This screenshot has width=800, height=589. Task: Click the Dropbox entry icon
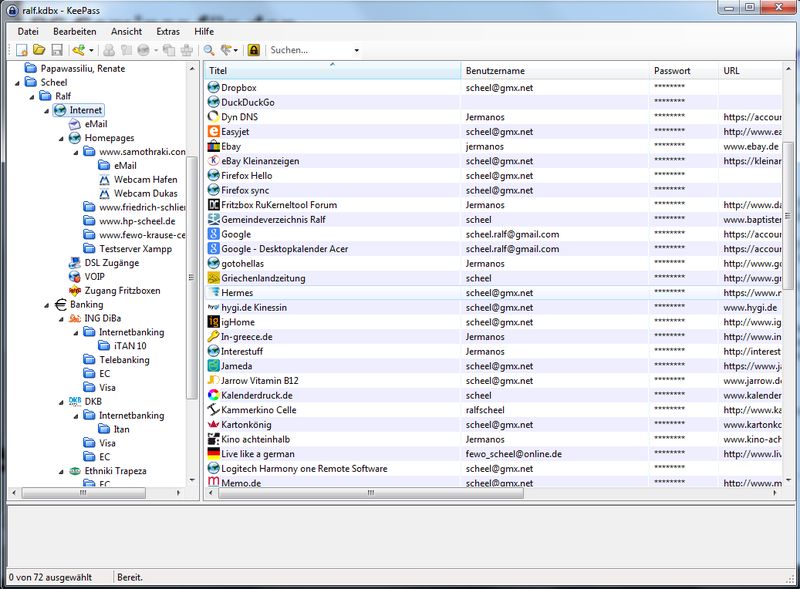[x=214, y=88]
